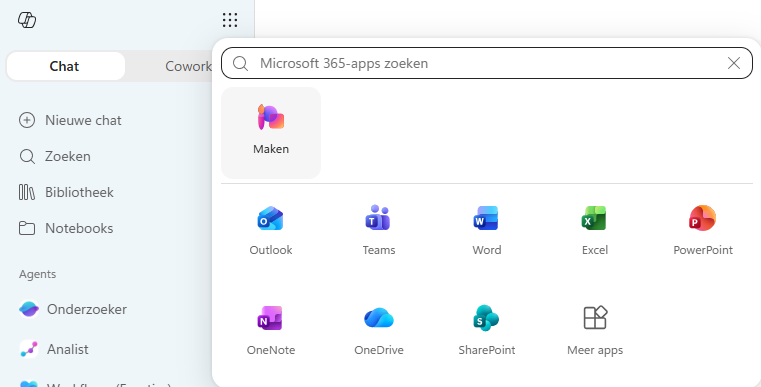Launch OneNote from the app list
The width and height of the screenshot is (761, 387).
(x=271, y=330)
